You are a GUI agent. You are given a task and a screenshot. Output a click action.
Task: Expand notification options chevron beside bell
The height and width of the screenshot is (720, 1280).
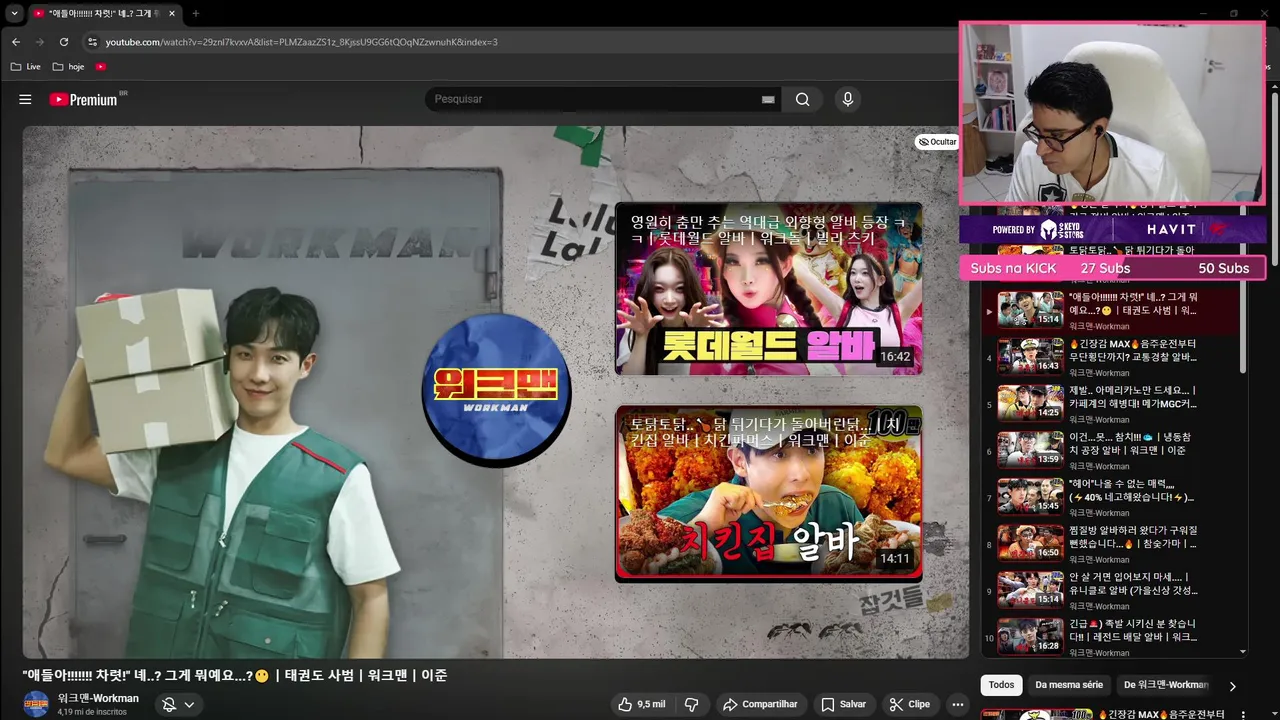(x=189, y=704)
